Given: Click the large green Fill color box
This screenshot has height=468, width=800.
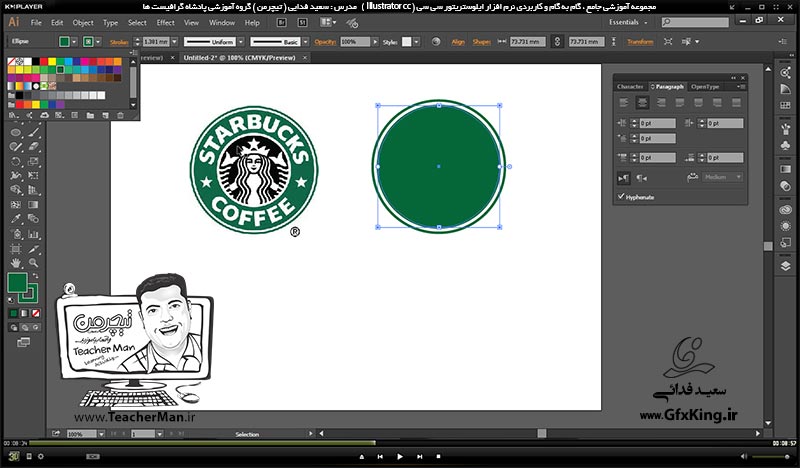Looking at the screenshot, I should click(x=17, y=283).
